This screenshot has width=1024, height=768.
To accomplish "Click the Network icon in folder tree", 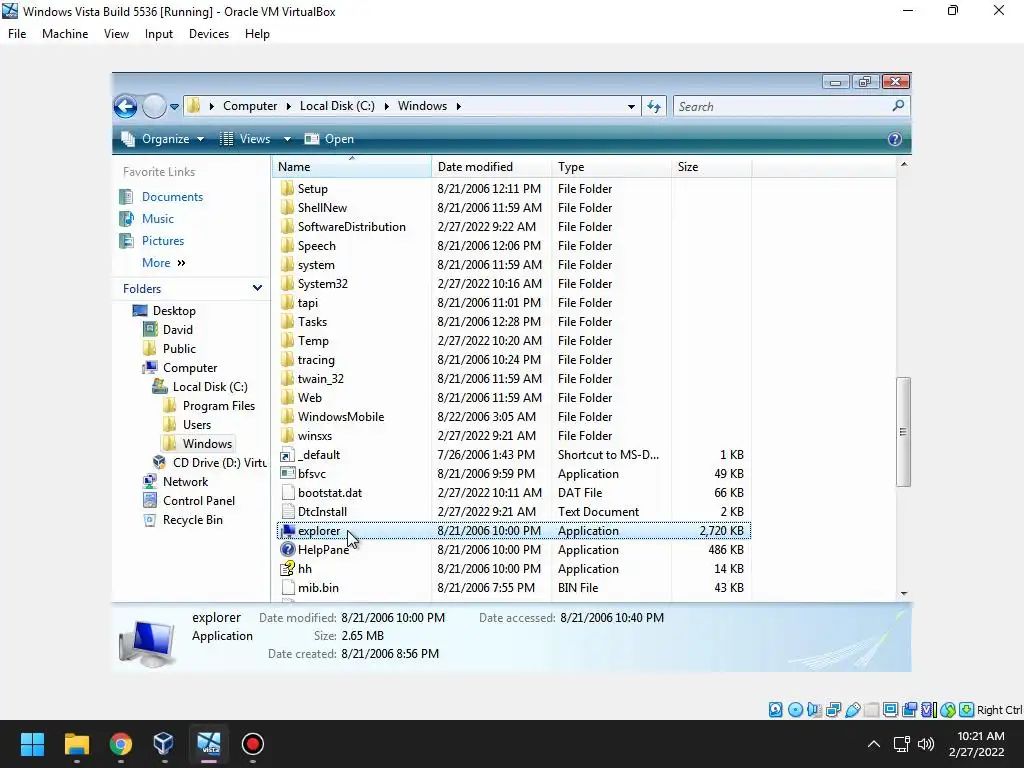I will click(150, 481).
